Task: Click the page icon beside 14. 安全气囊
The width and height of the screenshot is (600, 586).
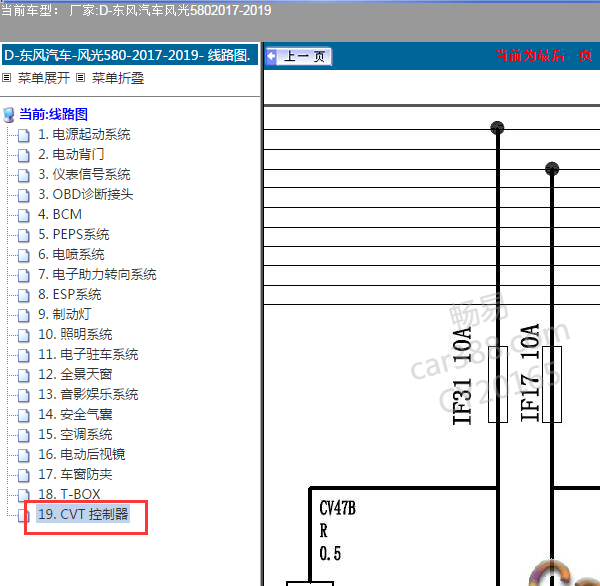Action: [24, 415]
